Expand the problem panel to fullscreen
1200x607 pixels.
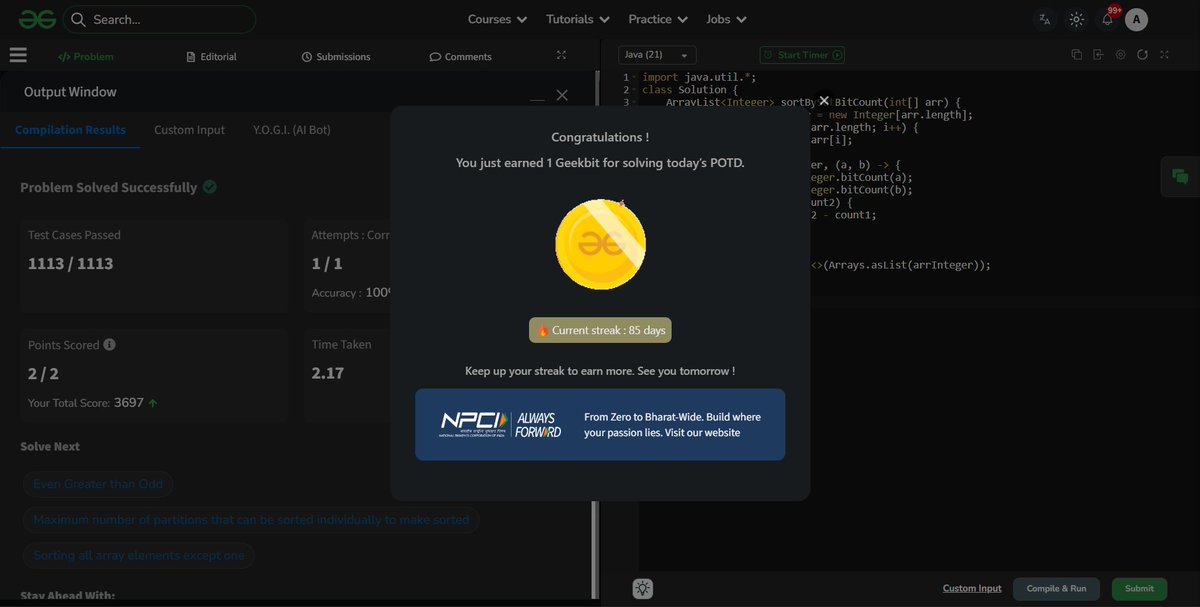click(561, 55)
